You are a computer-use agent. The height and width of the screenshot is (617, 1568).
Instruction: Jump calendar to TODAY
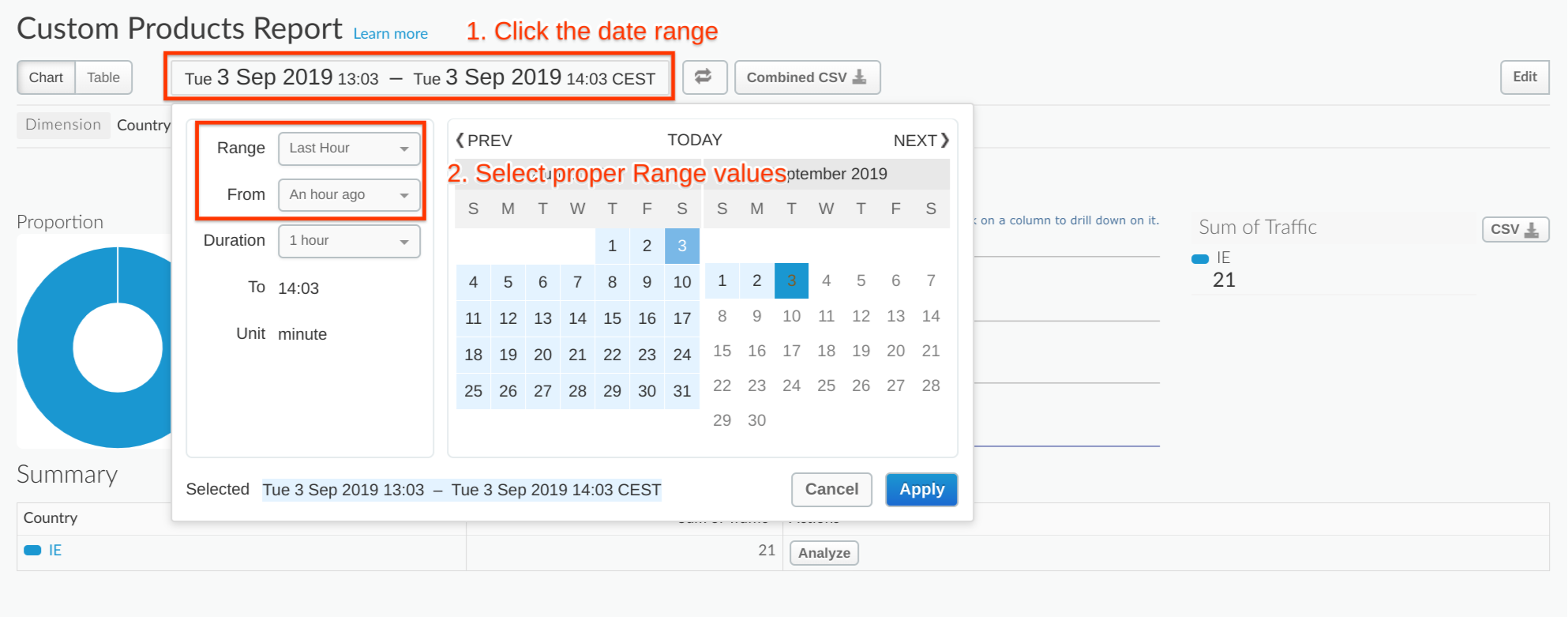[x=695, y=141]
